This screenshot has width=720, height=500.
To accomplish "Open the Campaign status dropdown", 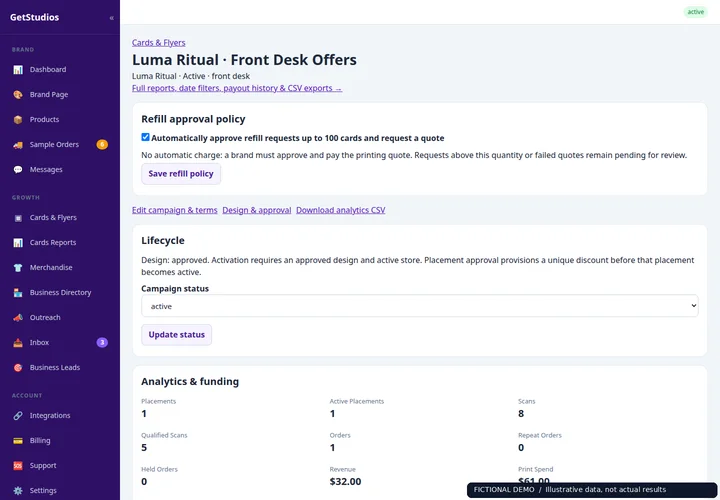I will coord(420,306).
